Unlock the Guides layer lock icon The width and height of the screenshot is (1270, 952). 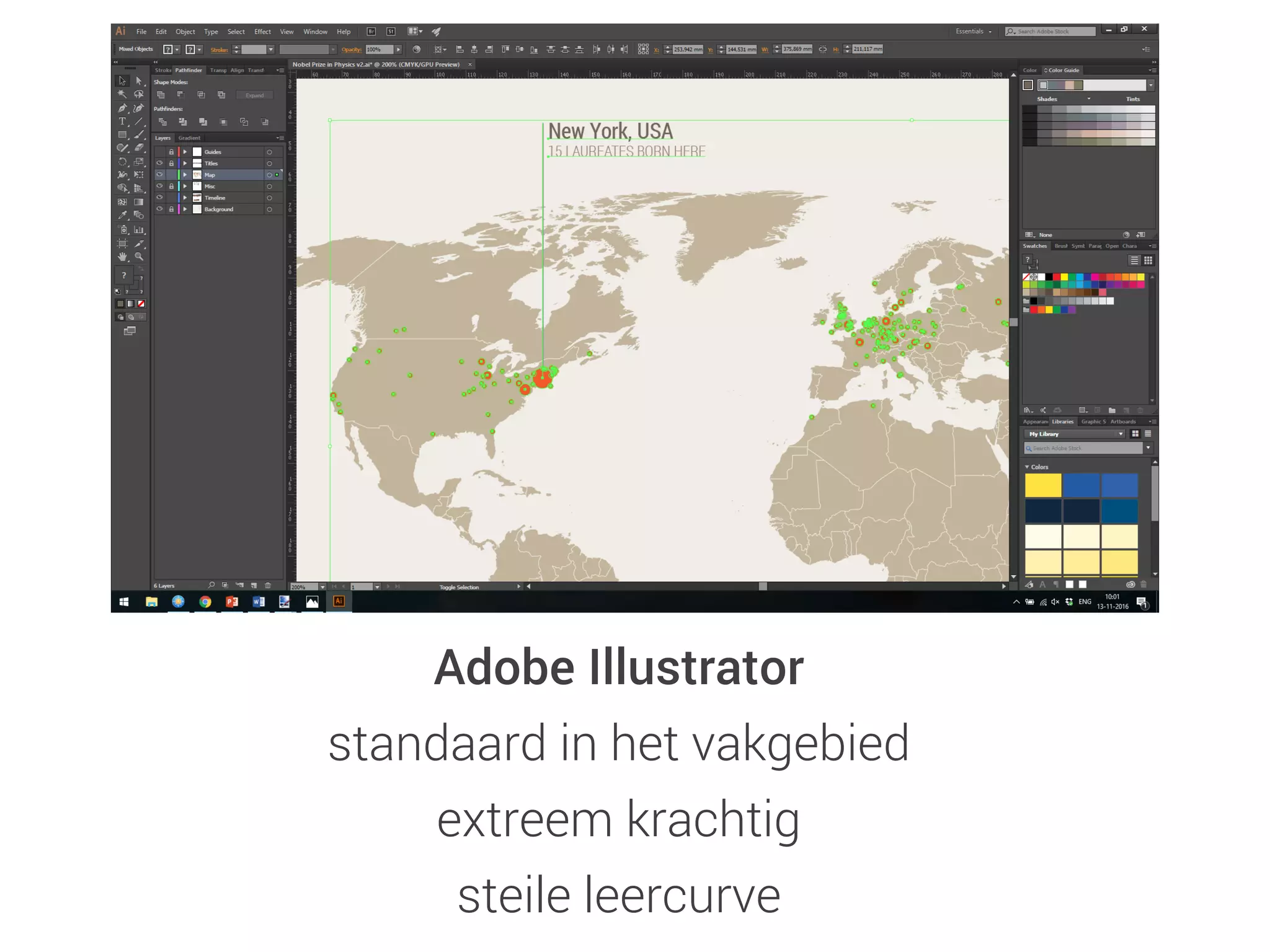pyautogui.click(x=171, y=152)
